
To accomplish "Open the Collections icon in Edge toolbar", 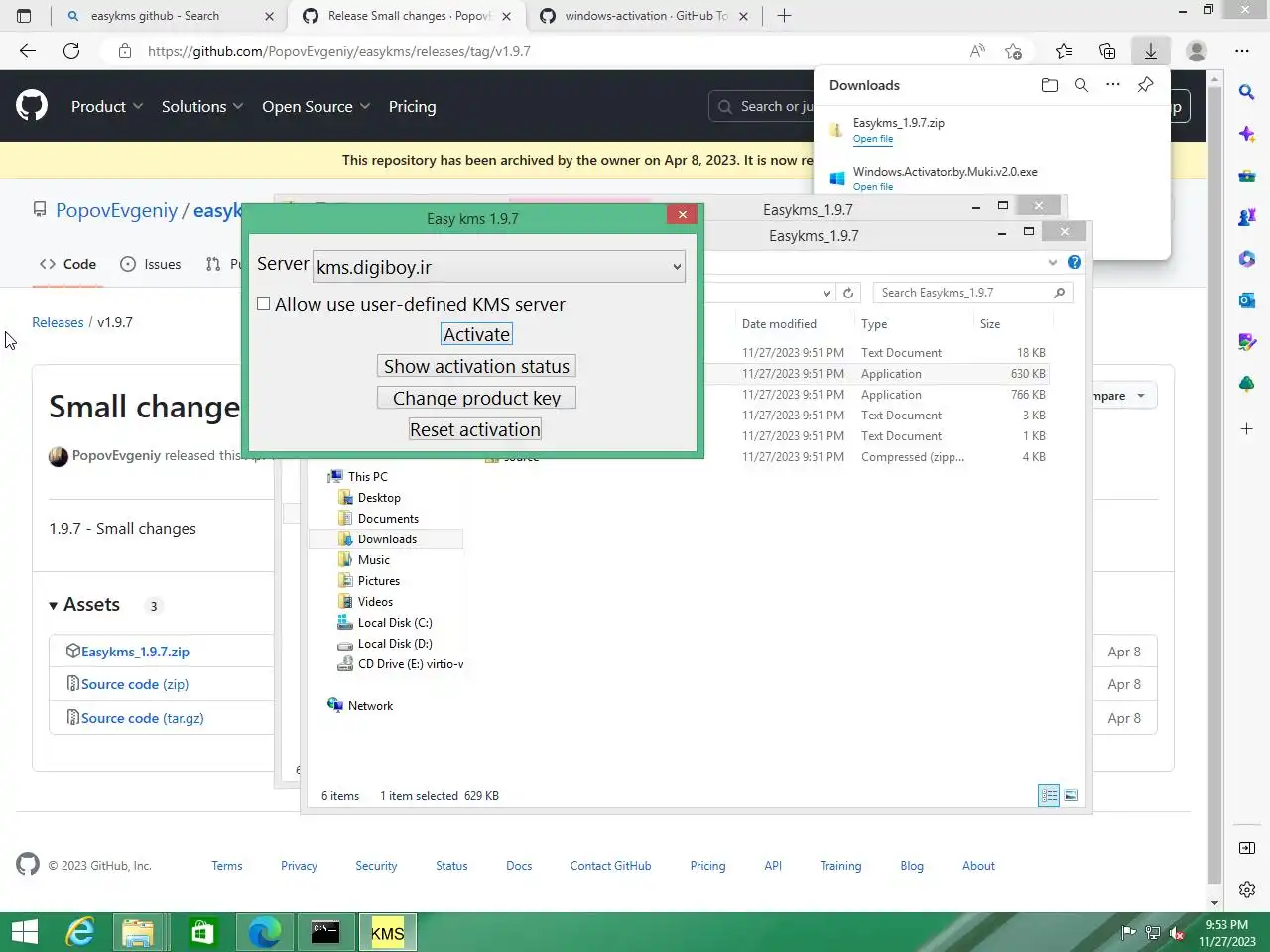I will point(1107,51).
